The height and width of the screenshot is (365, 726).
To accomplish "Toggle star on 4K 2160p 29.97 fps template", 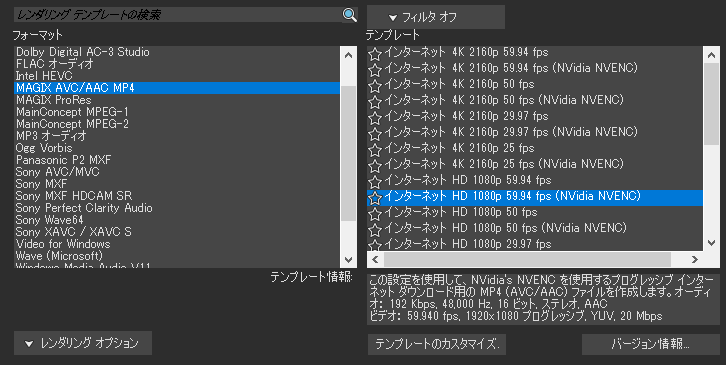I will tap(375, 118).
